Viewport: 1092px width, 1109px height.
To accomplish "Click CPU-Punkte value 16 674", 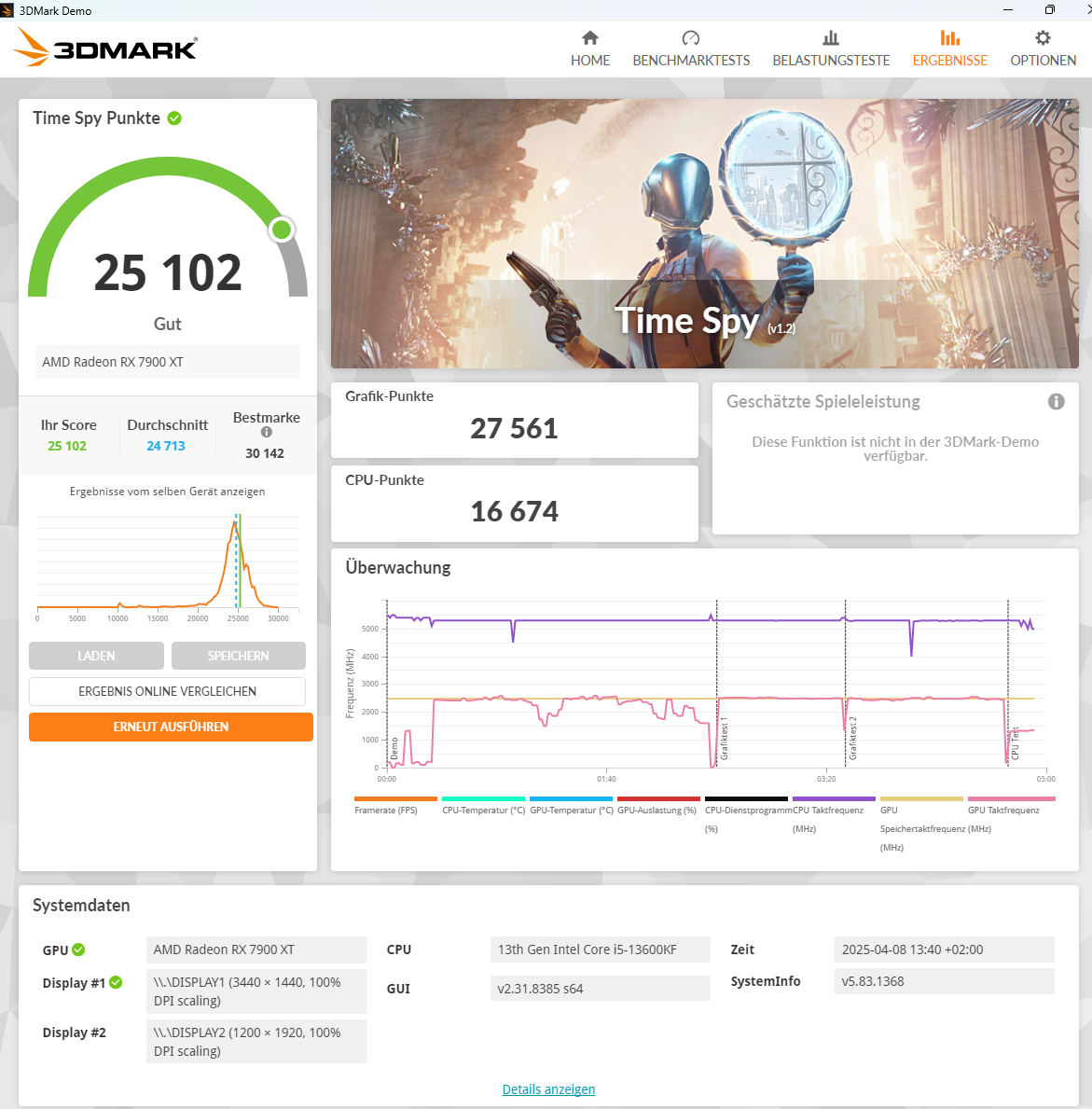I will (514, 511).
